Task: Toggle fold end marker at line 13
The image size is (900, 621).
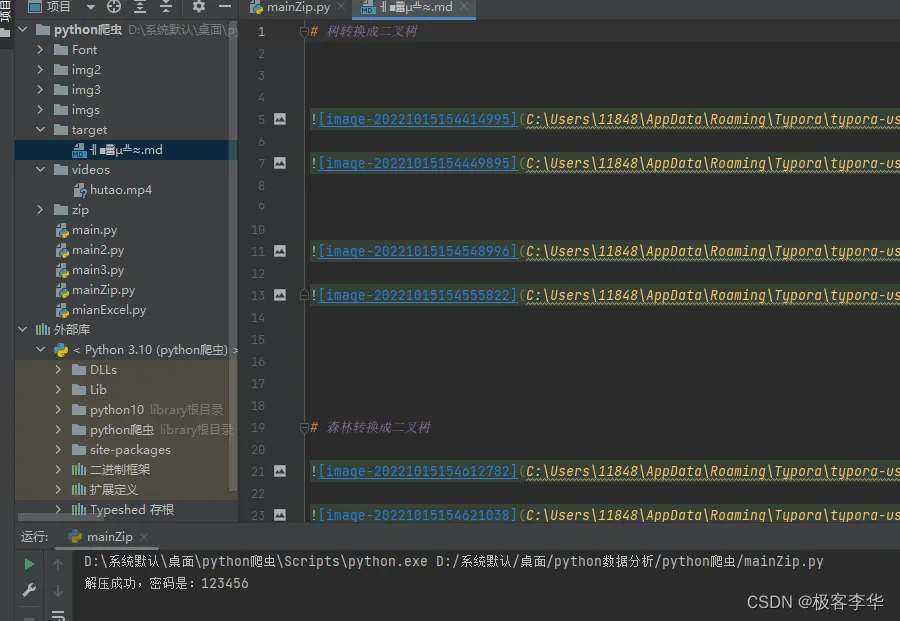Action: coord(304,295)
